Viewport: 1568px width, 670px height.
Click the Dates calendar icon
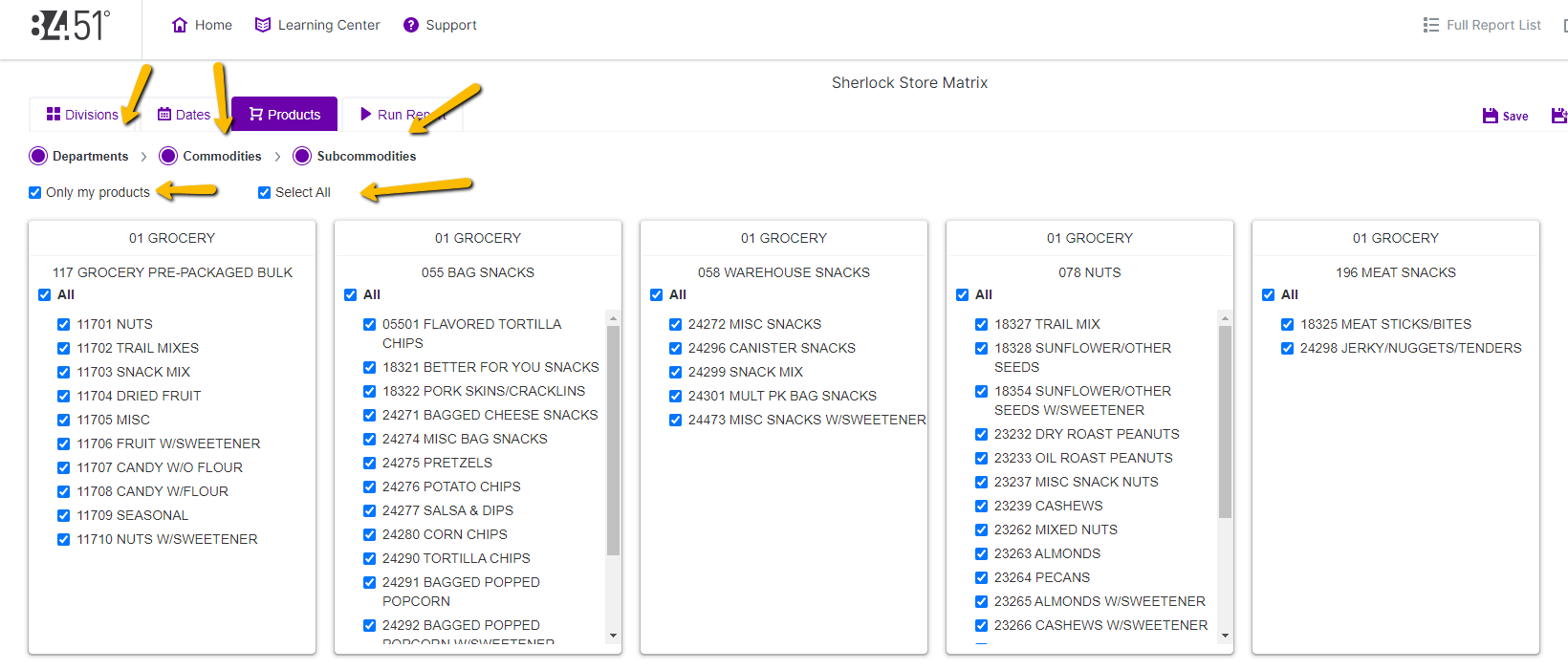click(x=164, y=115)
